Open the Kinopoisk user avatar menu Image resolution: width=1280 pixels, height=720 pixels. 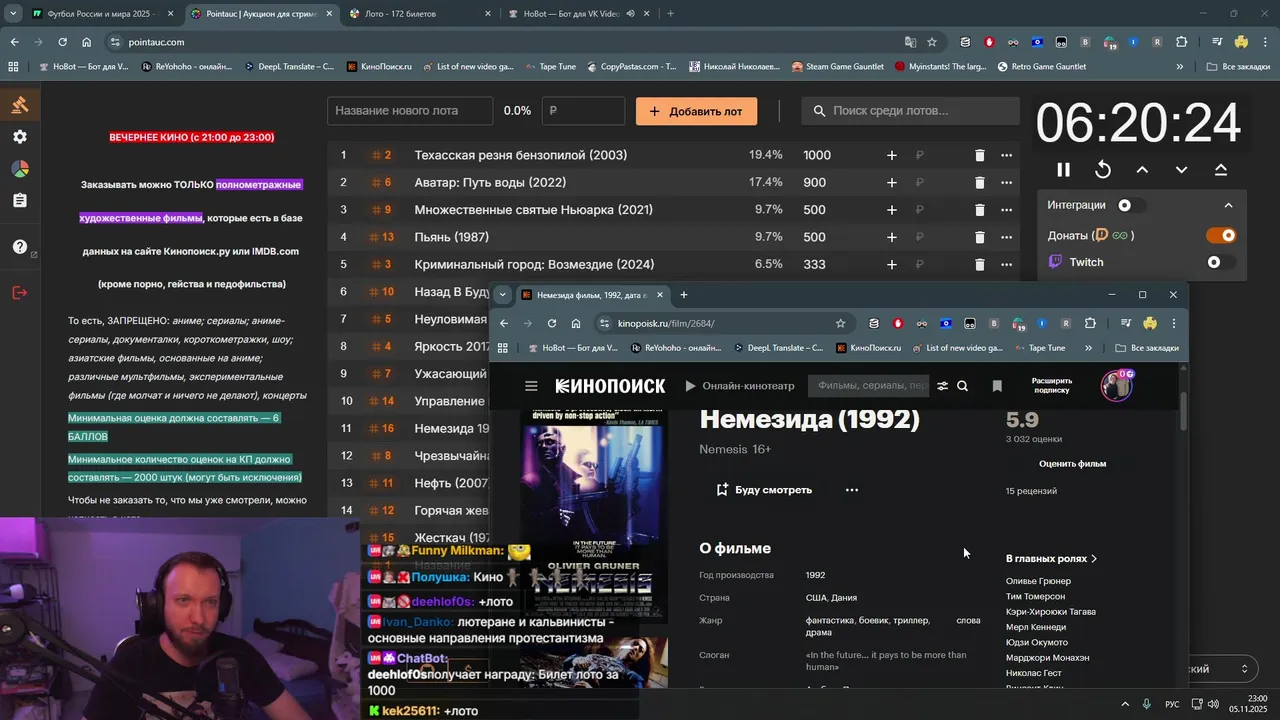[1116, 385]
